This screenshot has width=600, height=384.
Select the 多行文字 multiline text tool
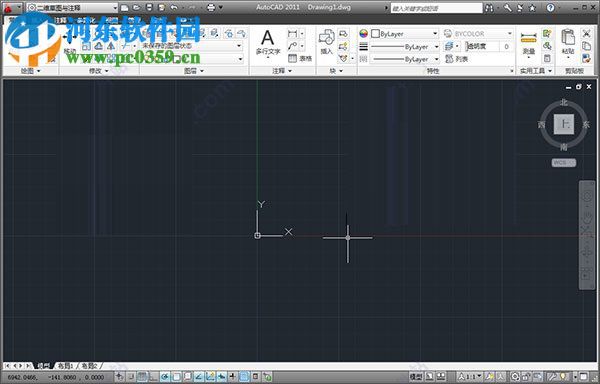267,43
